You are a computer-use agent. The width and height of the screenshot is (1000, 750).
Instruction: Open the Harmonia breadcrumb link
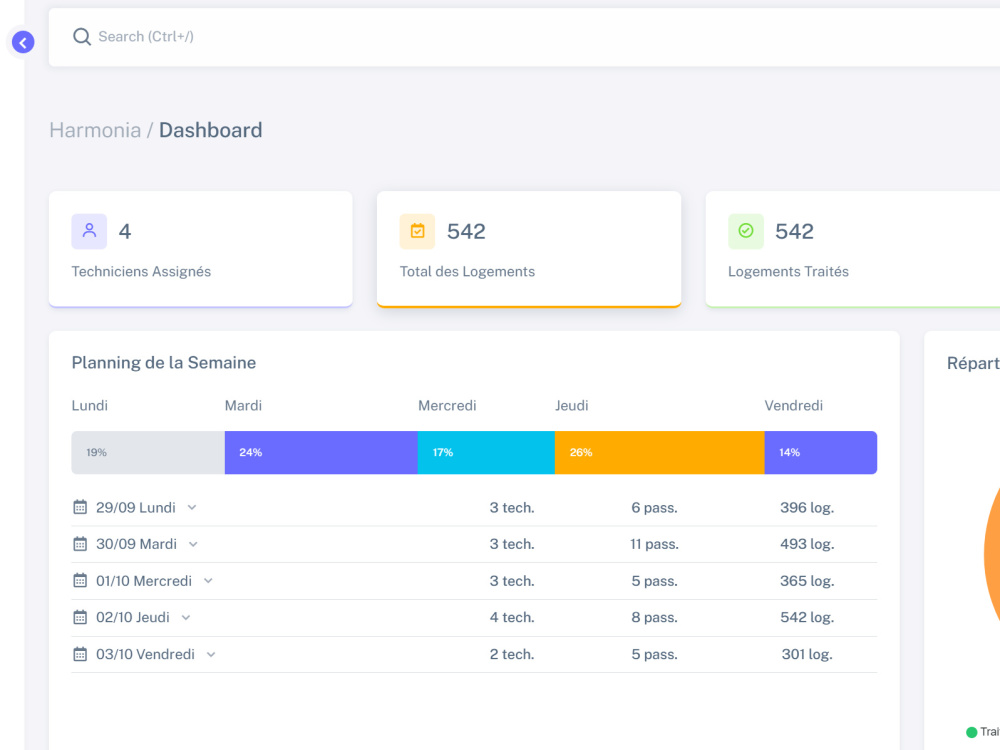[x=95, y=130]
